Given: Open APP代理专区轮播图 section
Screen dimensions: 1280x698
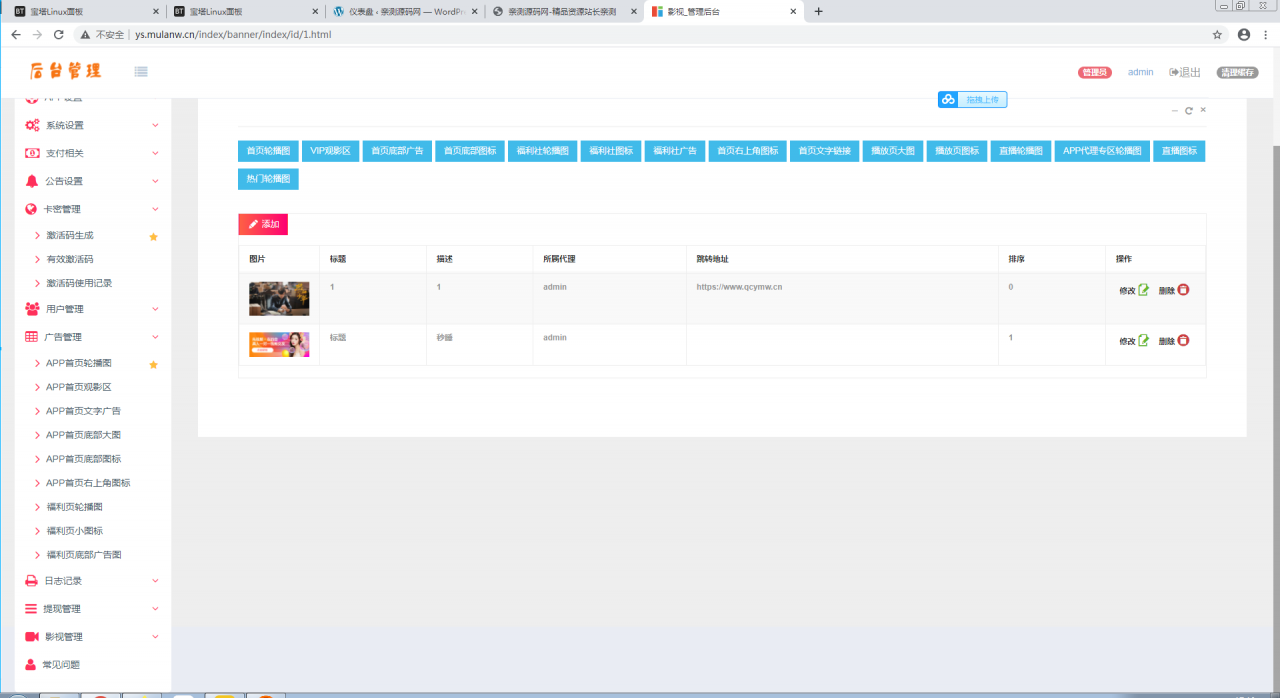Looking at the screenshot, I should [1101, 151].
